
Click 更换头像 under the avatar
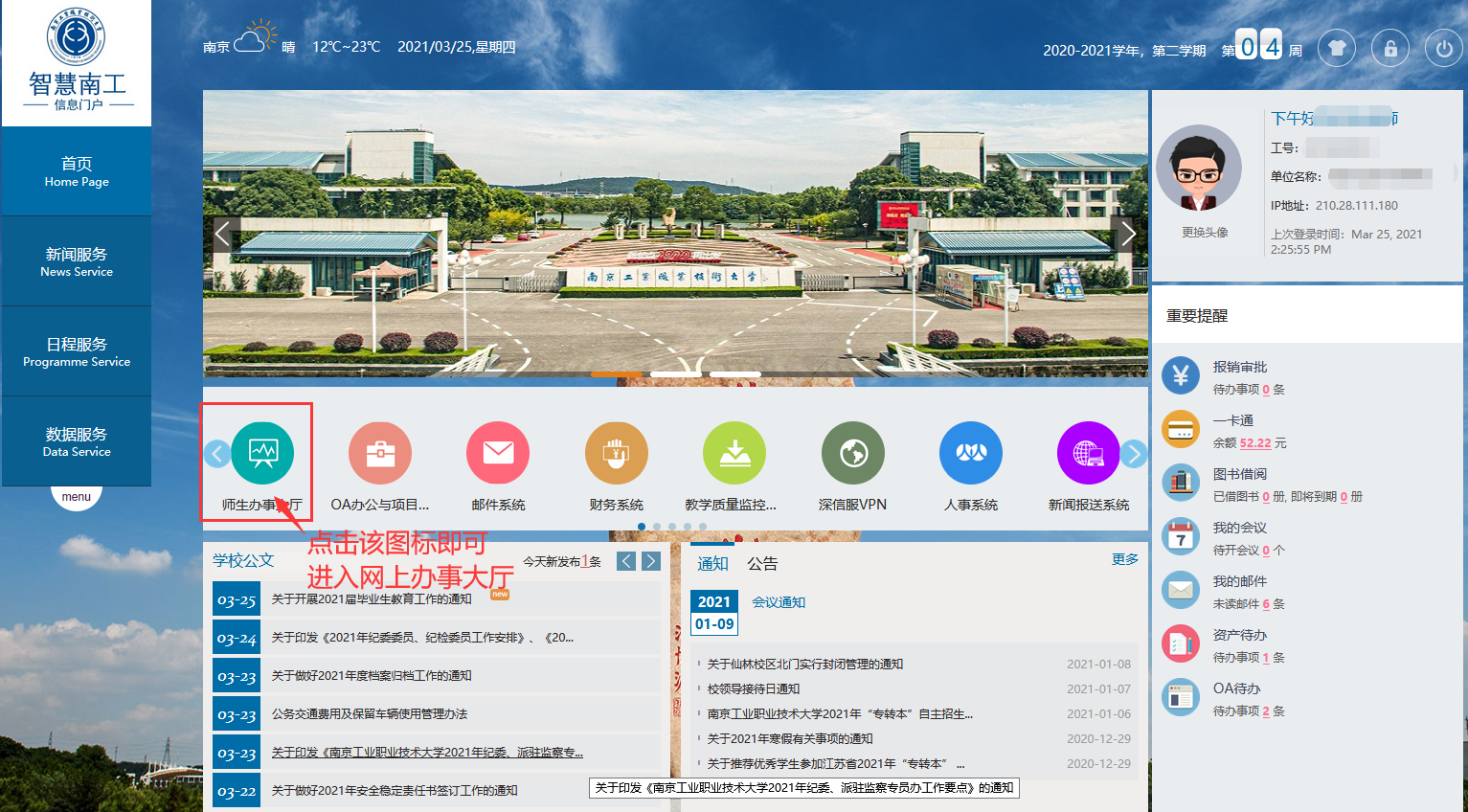pyautogui.click(x=1204, y=233)
